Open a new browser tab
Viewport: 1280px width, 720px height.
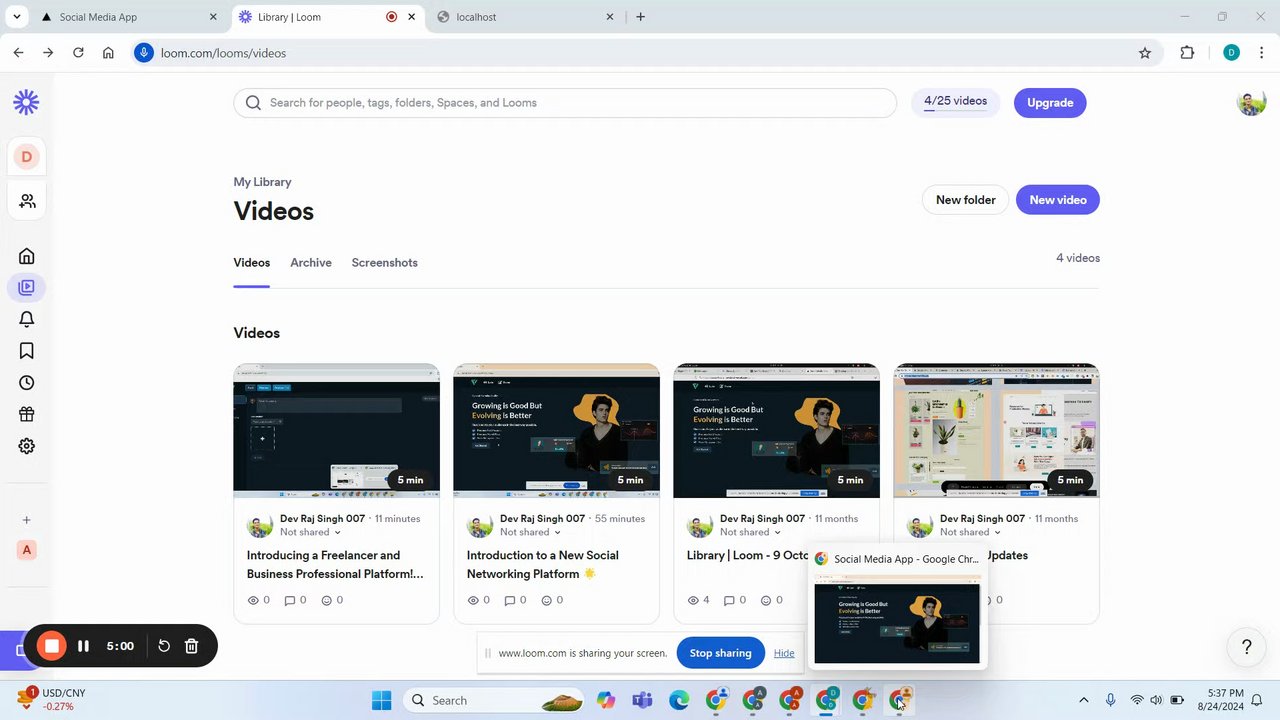pos(640,17)
